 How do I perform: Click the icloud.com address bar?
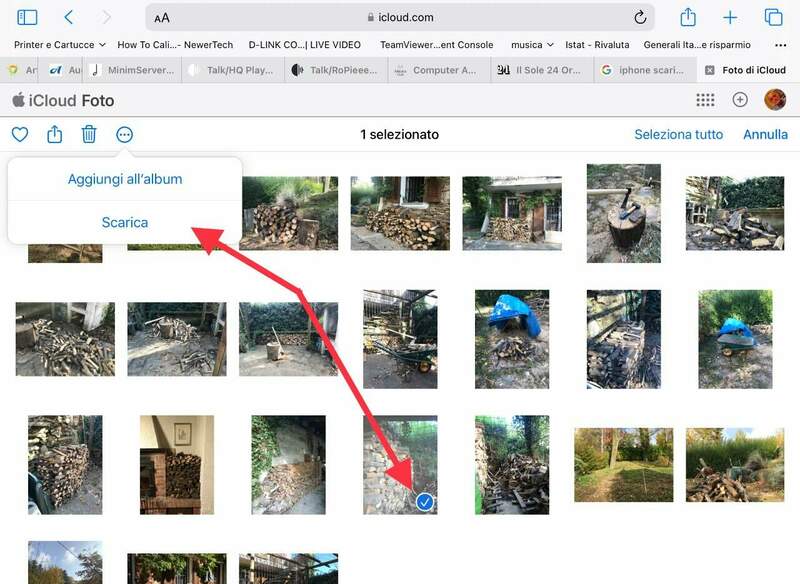coord(400,17)
